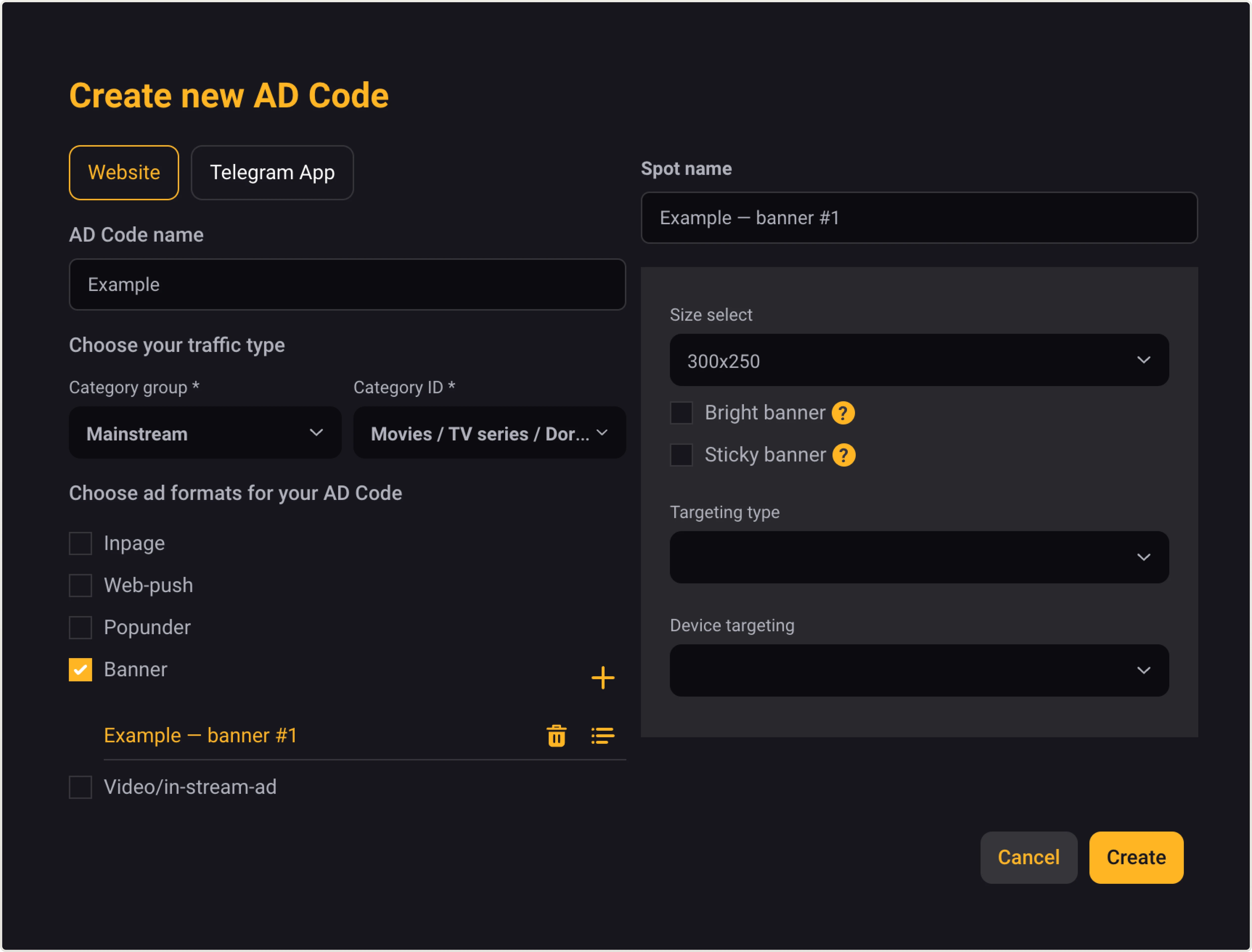Screen dimensions: 1252x952
Task: Add another banner spot with plus icon
Action: tap(603, 678)
